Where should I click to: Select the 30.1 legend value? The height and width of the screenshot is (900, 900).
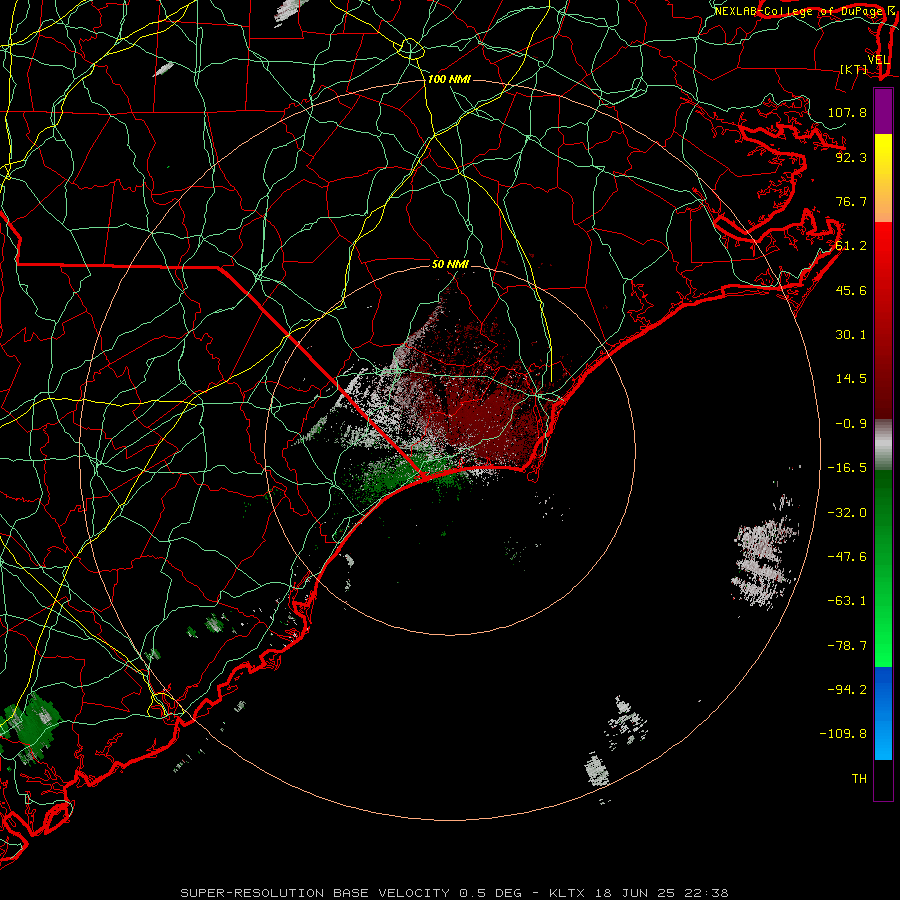click(851, 335)
